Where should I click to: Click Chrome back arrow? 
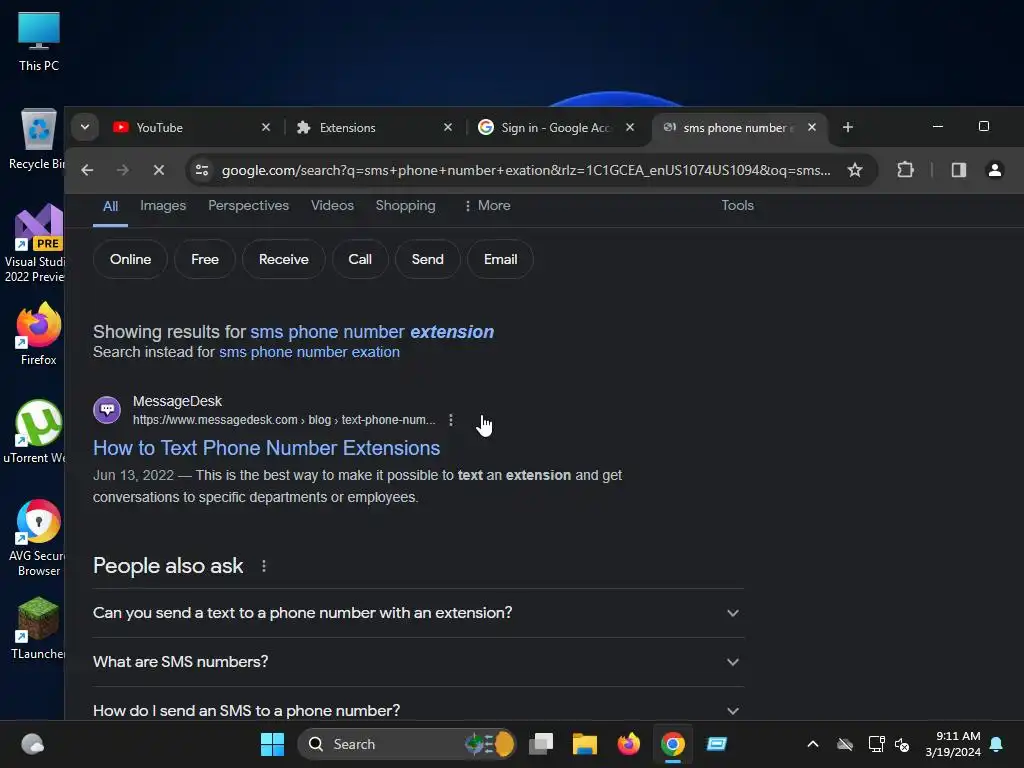point(87,170)
